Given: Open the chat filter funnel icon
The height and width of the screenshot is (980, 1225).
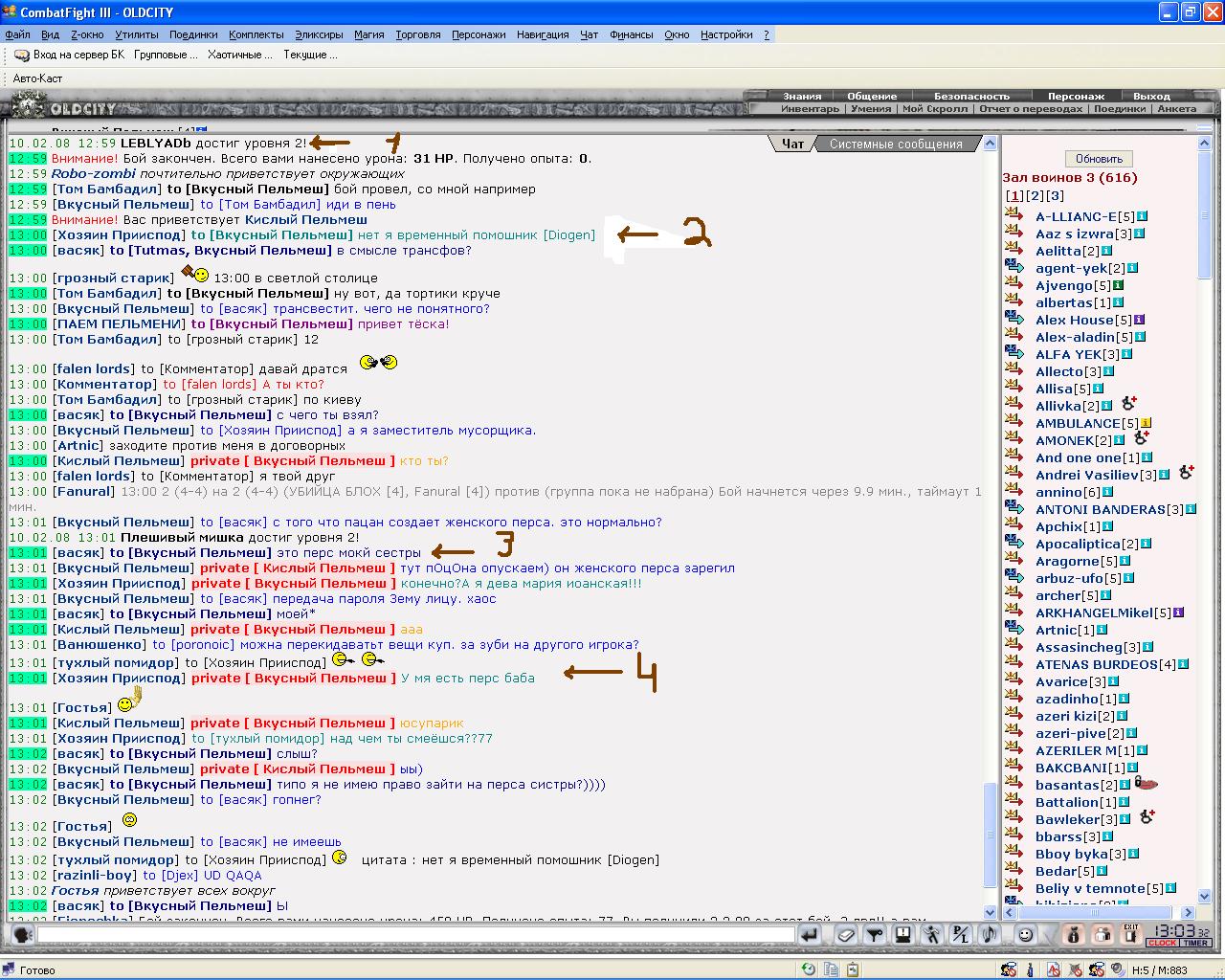Looking at the screenshot, I should pyautogui.click(x=875, y=935).
